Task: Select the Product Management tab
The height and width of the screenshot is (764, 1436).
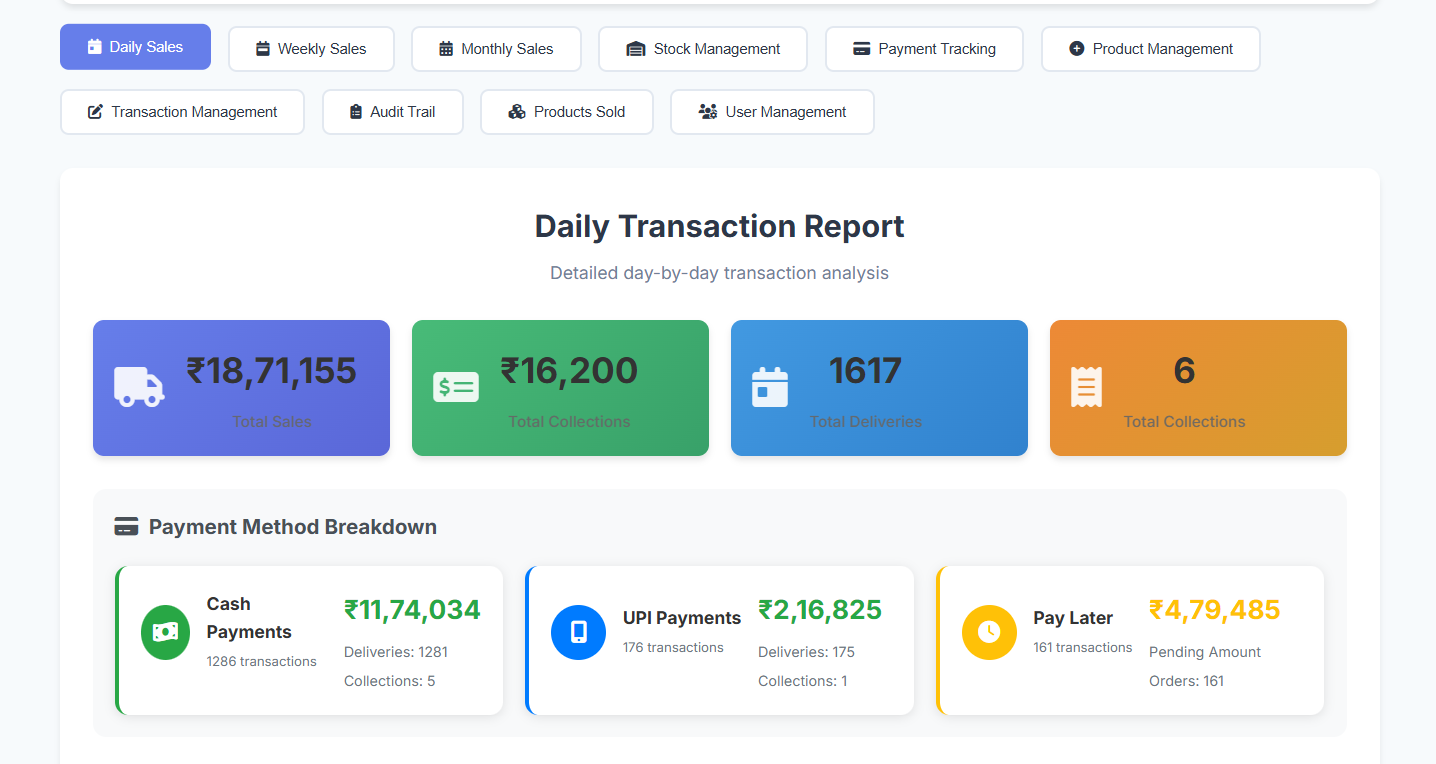Action: click(x=1151, y=49)
